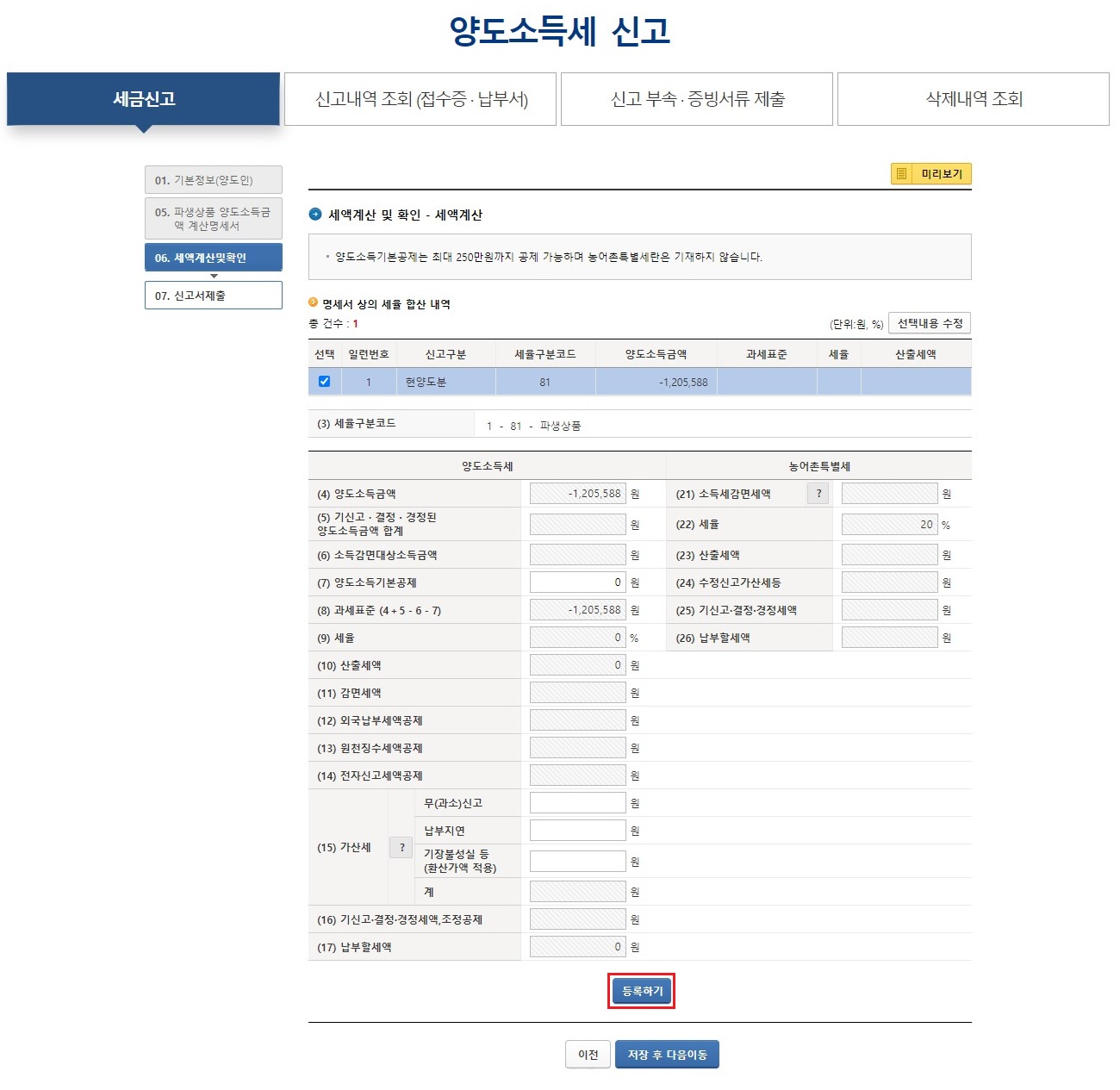Click the (4) 양도소득금액 field

click(577, 494)
